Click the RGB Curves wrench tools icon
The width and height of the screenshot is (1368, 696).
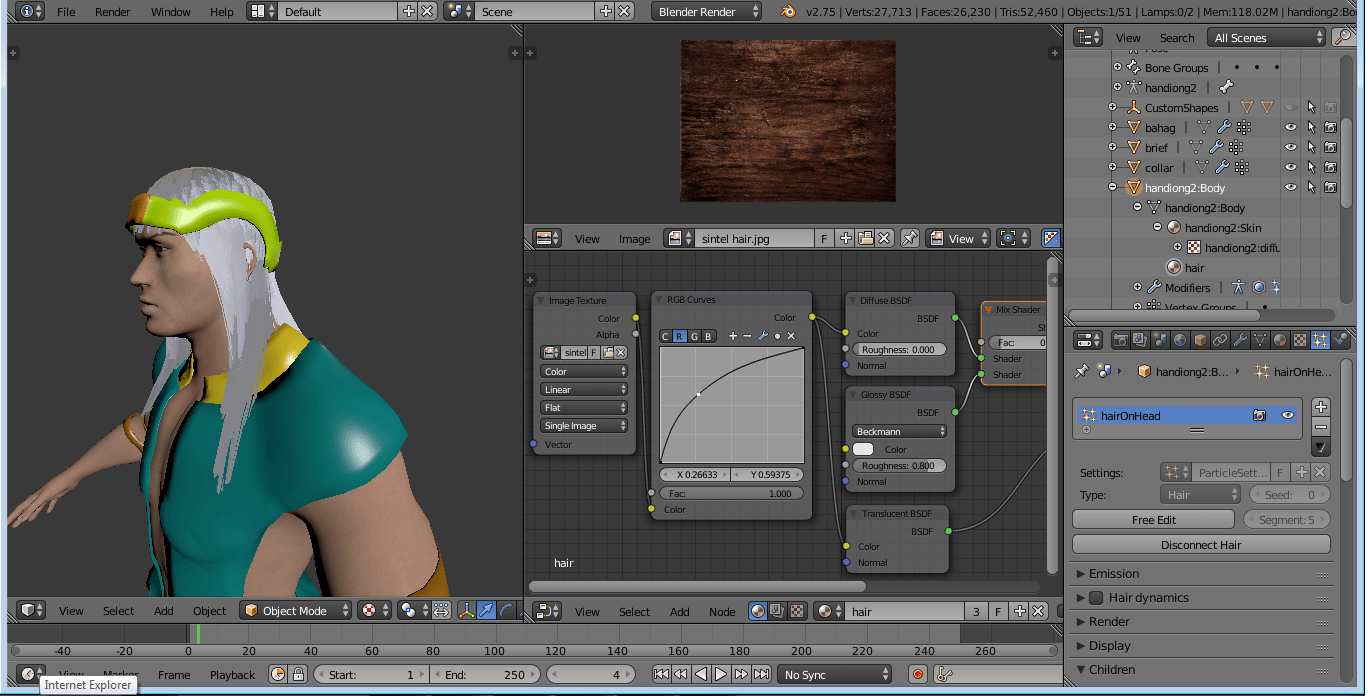(x=762, y=336)
